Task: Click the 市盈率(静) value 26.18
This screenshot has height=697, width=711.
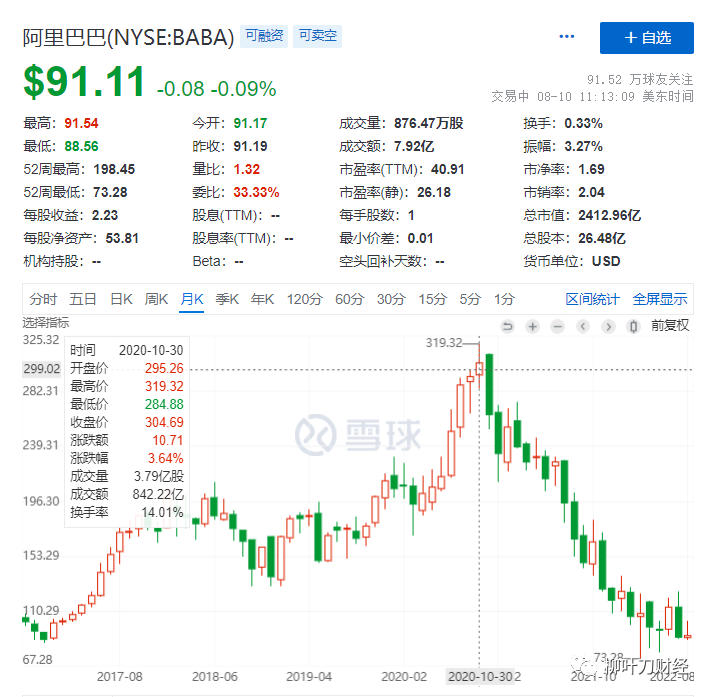Action: pos(434,192)
